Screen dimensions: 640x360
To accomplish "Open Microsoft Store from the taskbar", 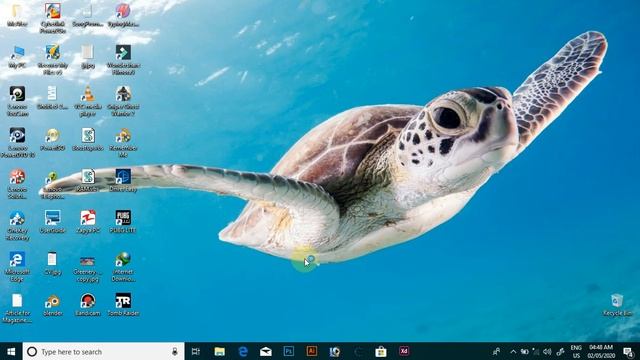I will (x=381, y=351).
